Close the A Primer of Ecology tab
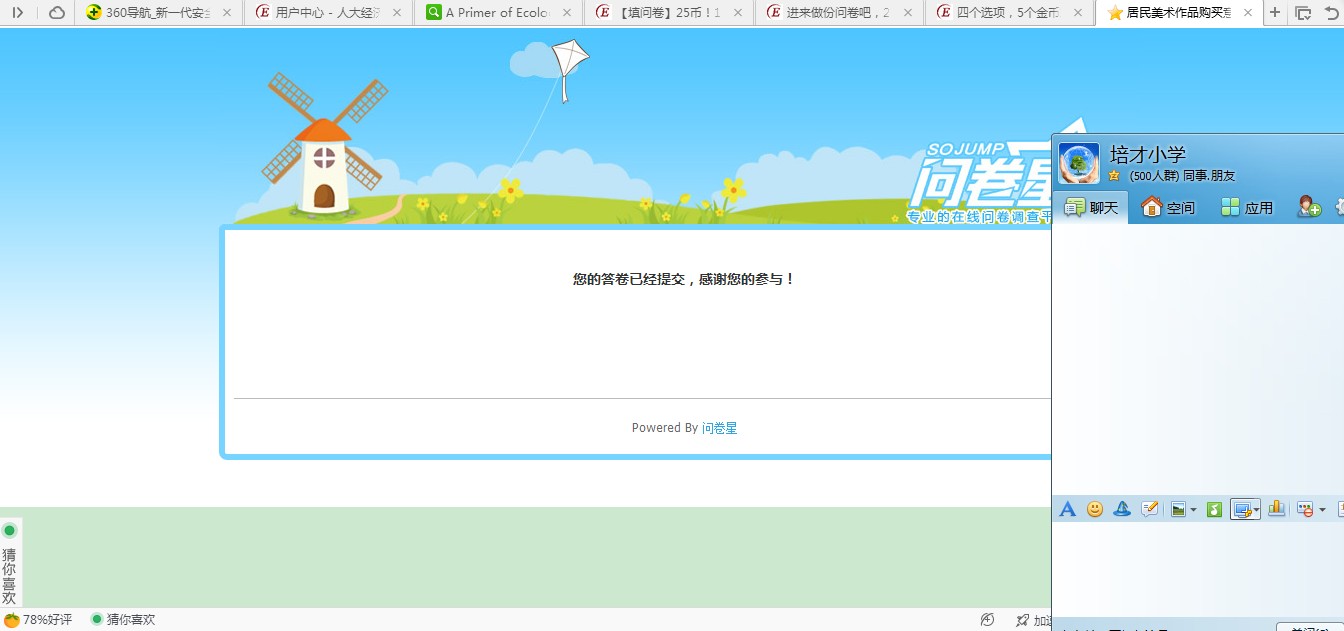This screenshot has width=1344, height=631. 567,13
